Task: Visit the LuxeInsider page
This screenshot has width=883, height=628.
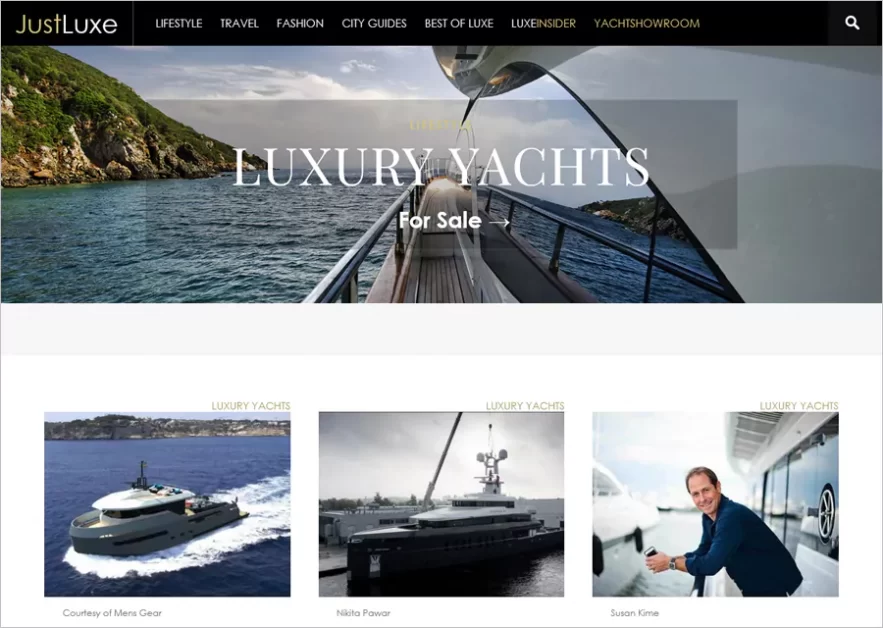Action: pos(543,24)
